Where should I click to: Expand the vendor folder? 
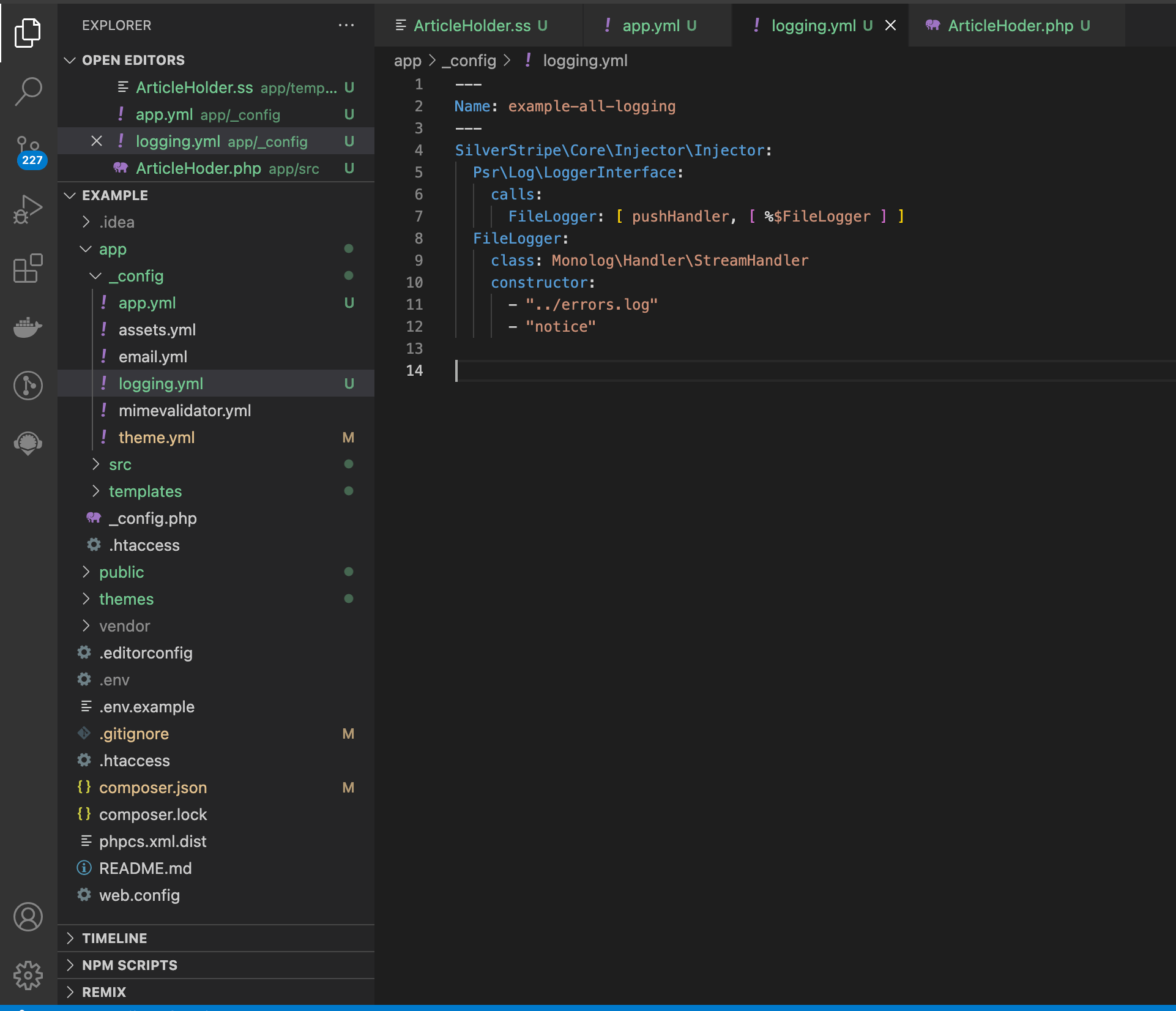tap(124, 626)
